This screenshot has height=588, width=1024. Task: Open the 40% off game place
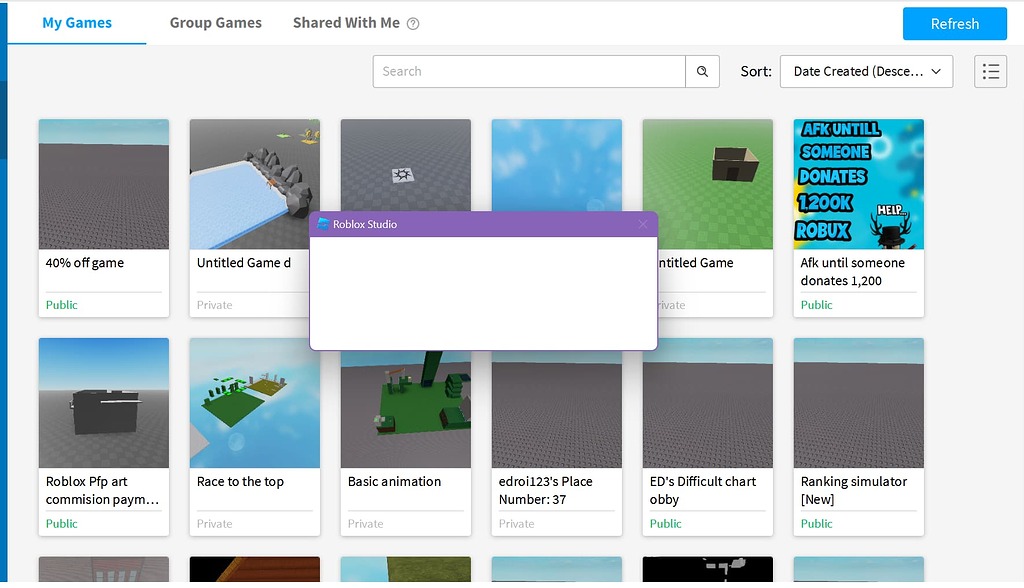point(103,183)
